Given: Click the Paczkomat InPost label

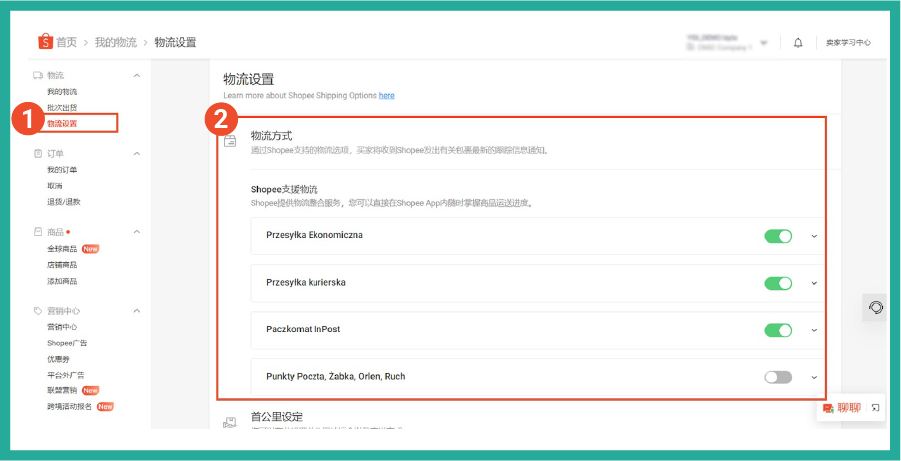Looking at the screenshot, I should click(303, 329).
